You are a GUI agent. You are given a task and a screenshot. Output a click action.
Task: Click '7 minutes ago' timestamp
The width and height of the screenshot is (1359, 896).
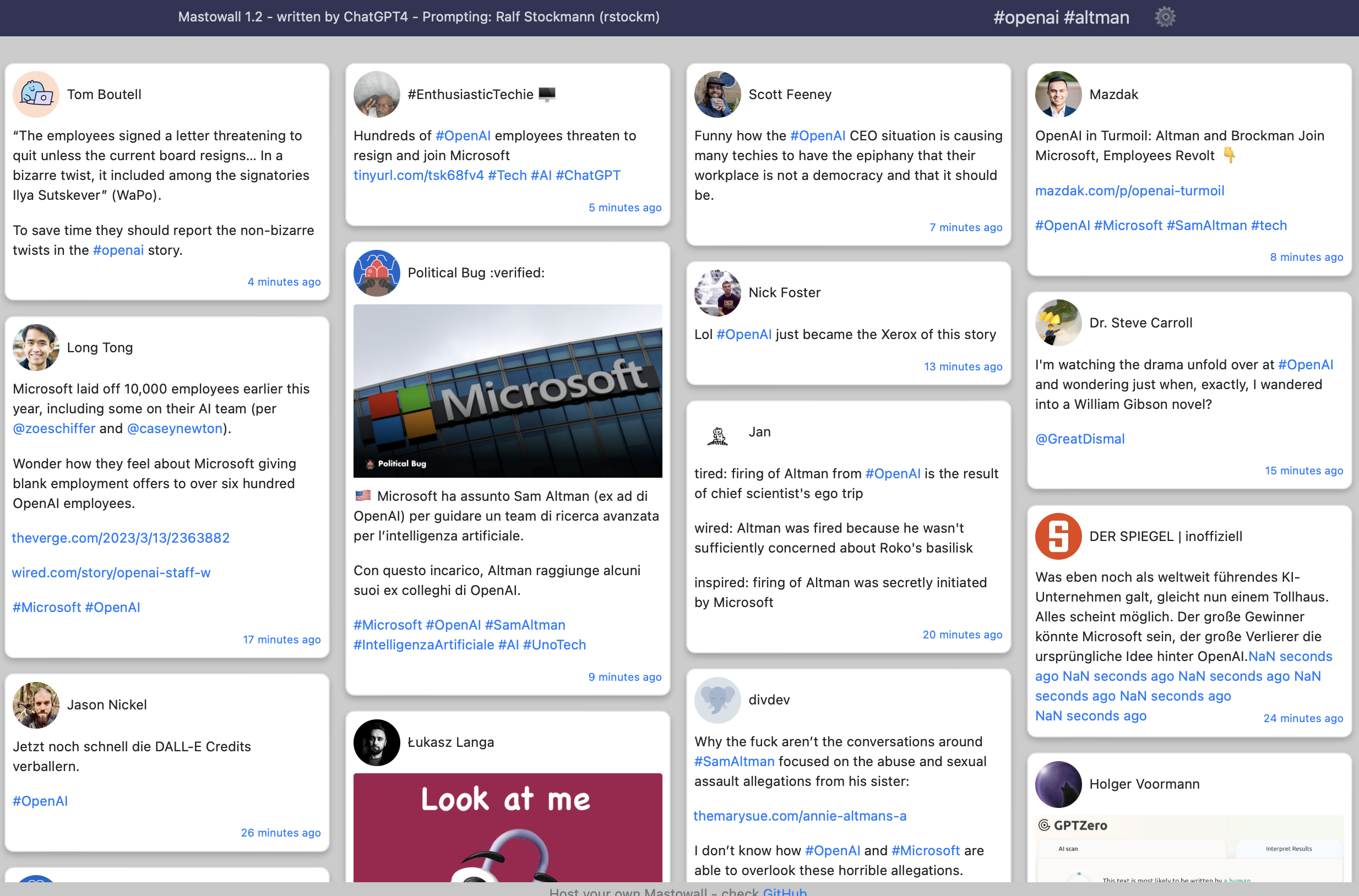(x=966, y=227)
